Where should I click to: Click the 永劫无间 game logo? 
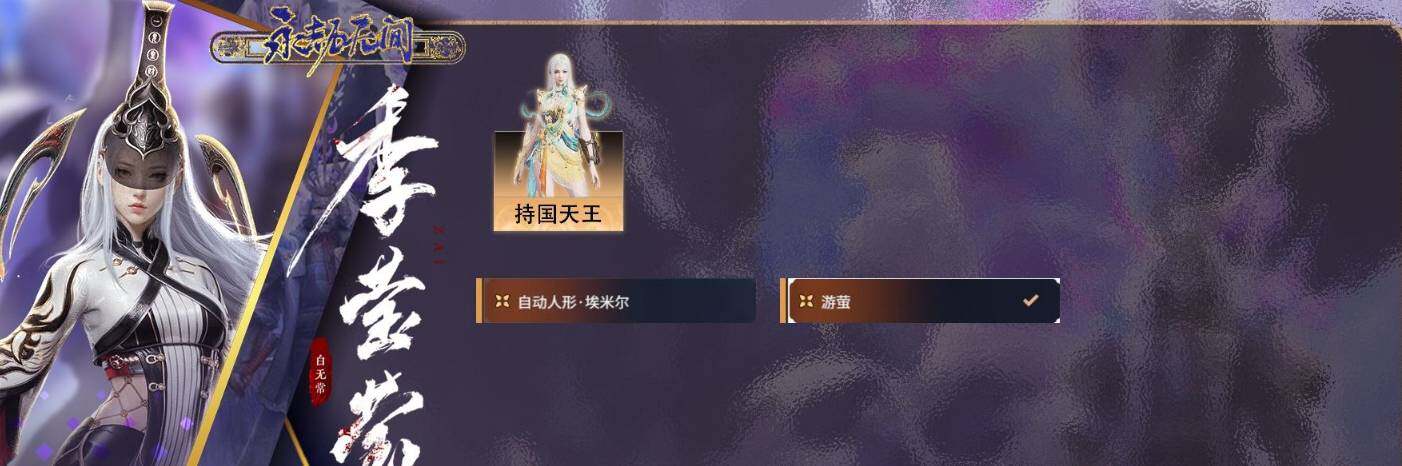(338, 43)
